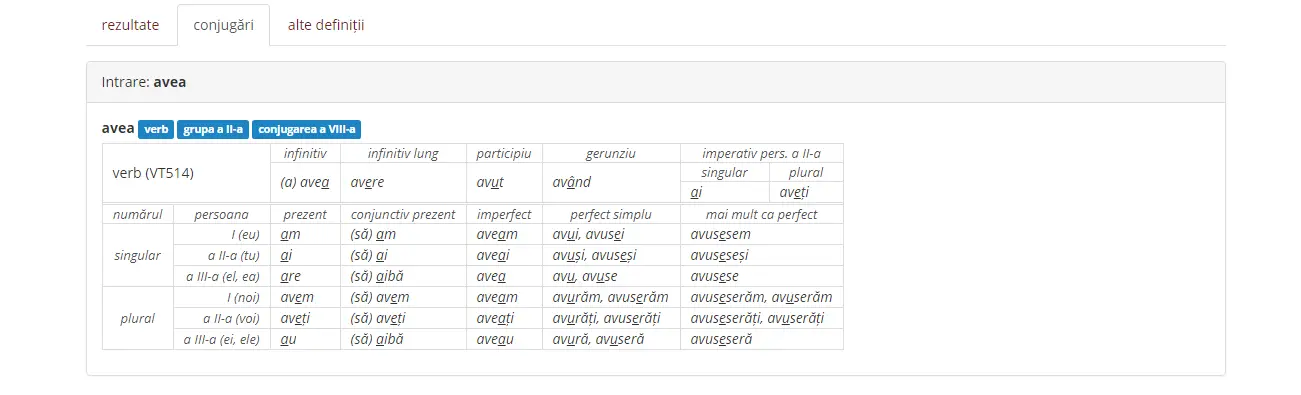Viewport: 1301px width, 395px height.
Task: Click the verb (VT514) cell
Action: coord(186,173)
